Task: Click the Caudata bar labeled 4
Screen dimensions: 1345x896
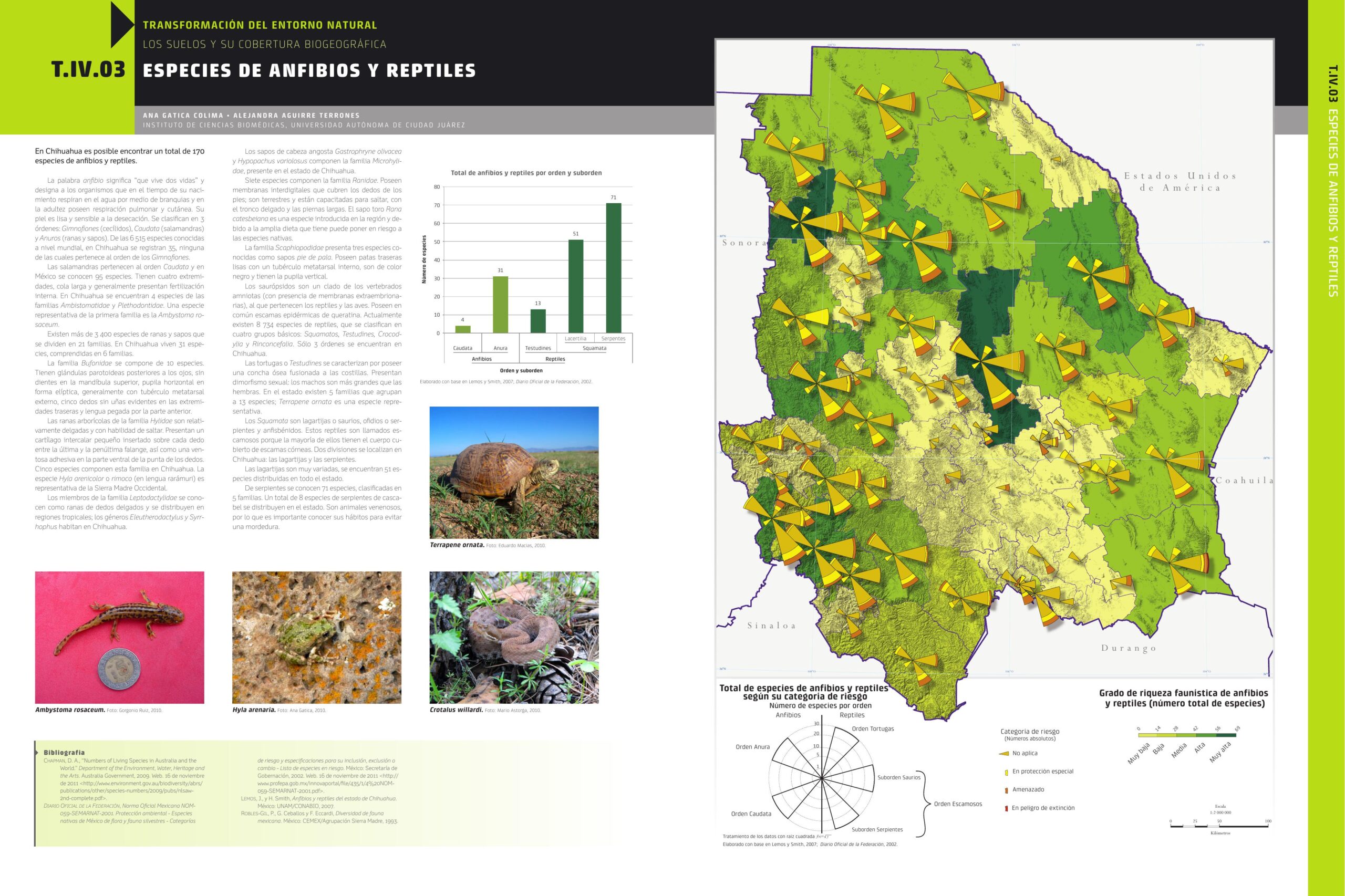Action: click(462, 329)
